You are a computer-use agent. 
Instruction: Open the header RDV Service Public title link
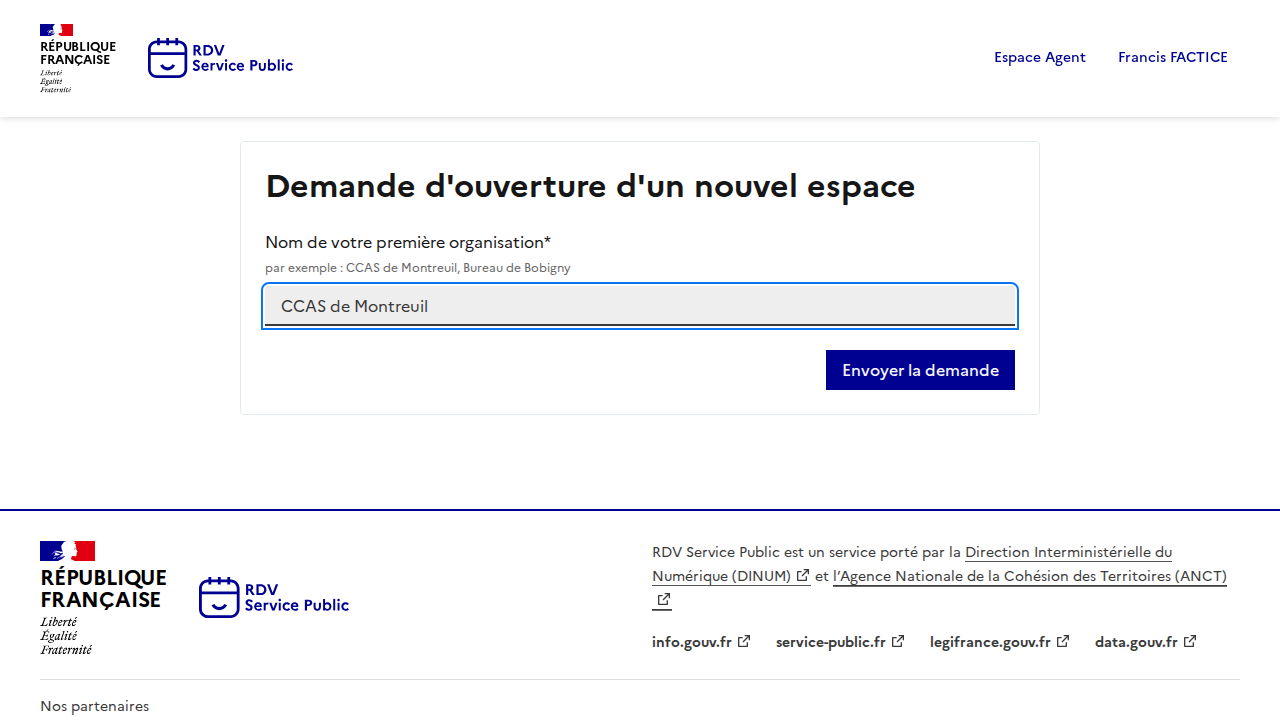[242, 58]
